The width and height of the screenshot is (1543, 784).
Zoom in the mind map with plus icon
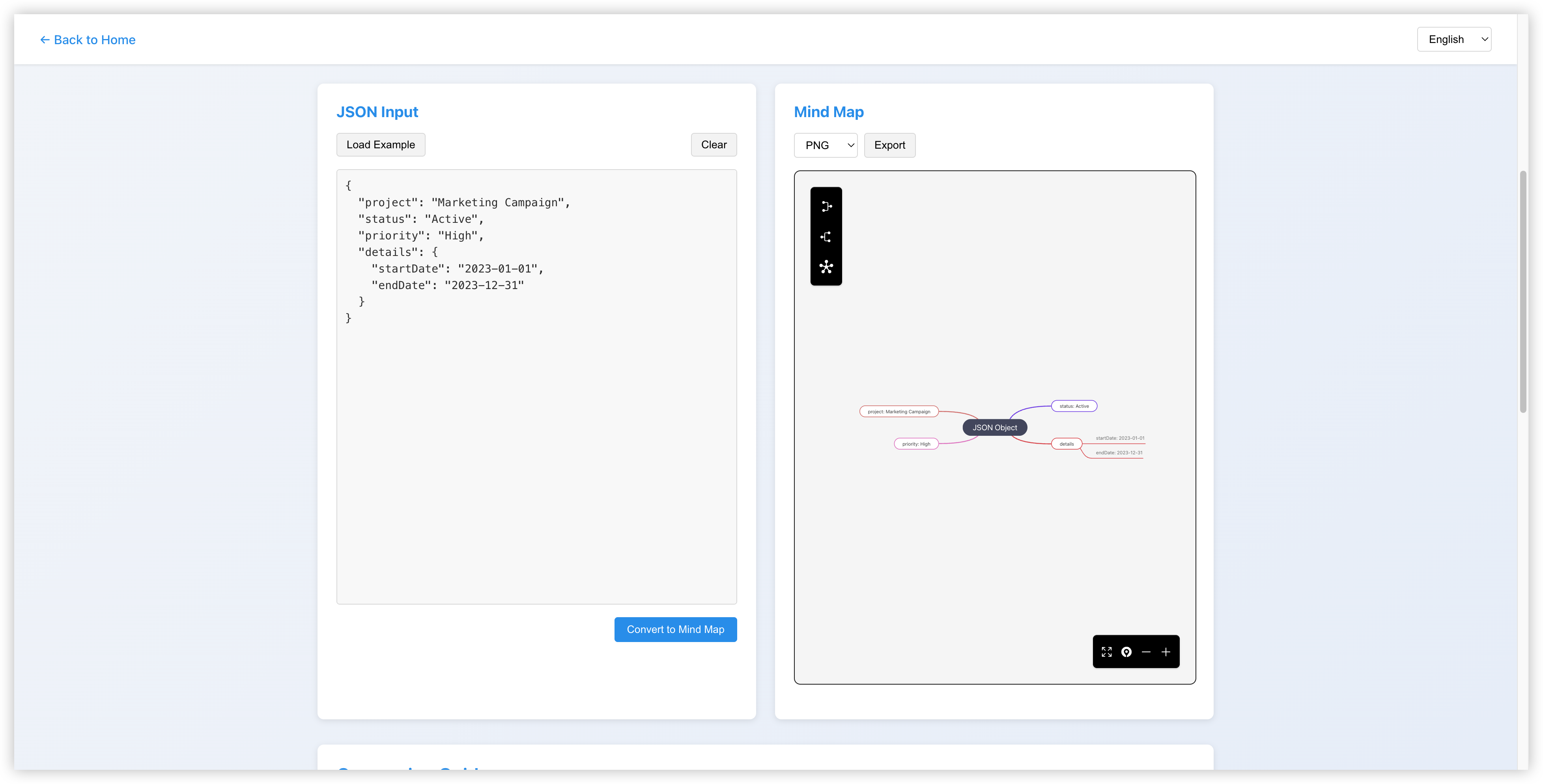click(1166, 651)
